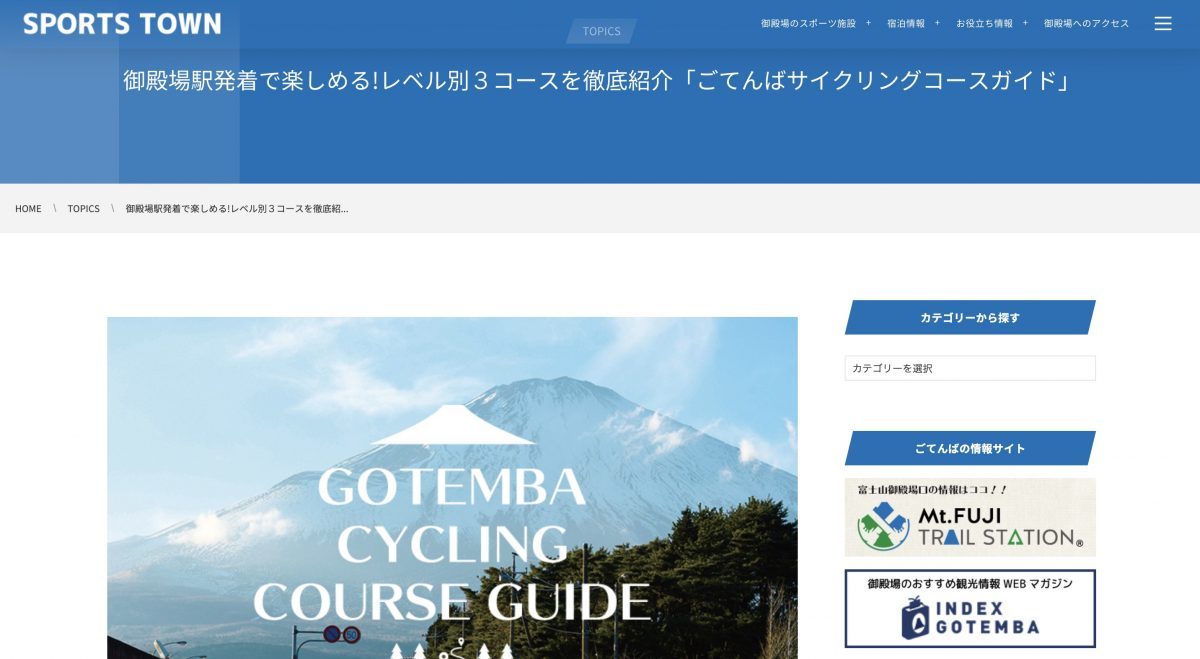Viewport: 1200px width, 659px height.
Task: Click HOME breadcrumb link
Action: [28, 209]
